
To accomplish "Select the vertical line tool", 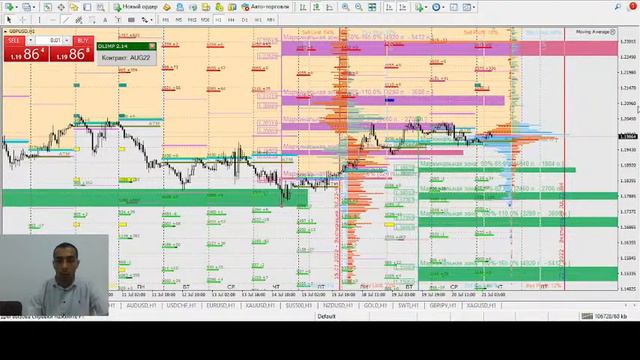I will point(39,20).
